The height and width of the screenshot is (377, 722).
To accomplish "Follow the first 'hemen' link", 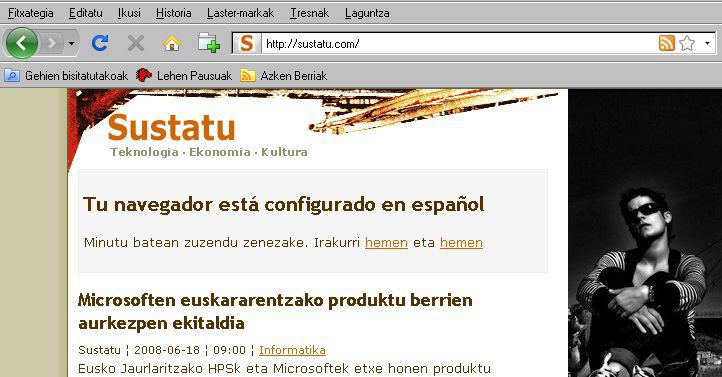I will [386, 243].
